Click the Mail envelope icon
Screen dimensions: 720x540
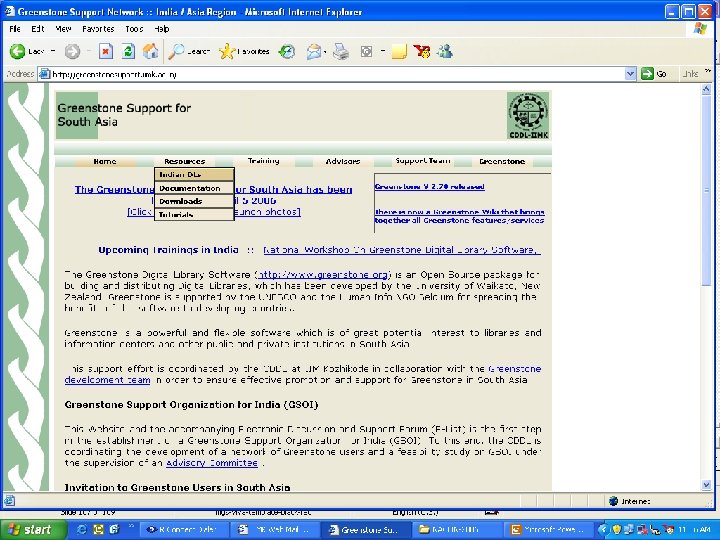[314, 51]
